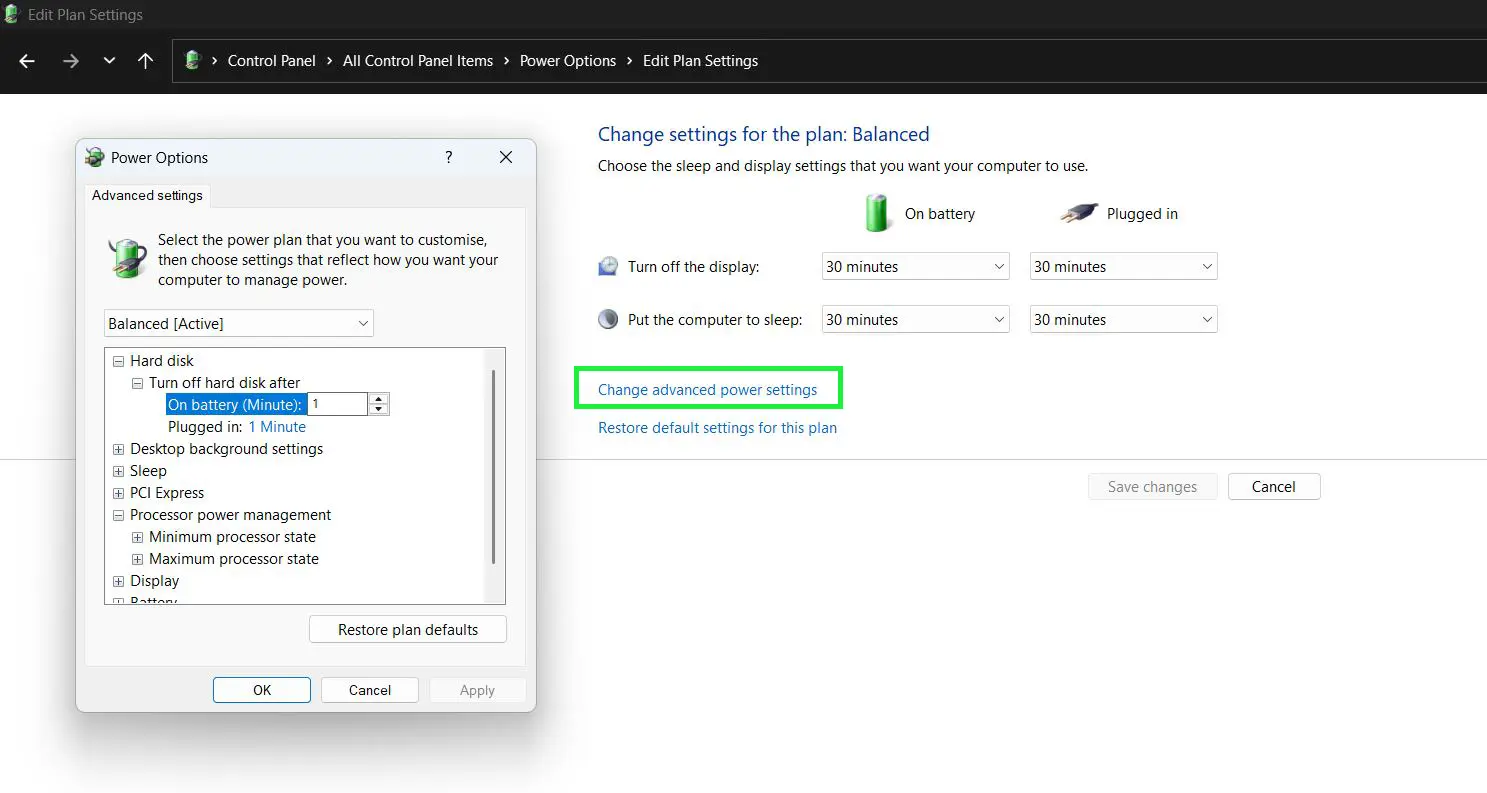
Task: Expand the Sleep settings section
Action: point(118,470)
